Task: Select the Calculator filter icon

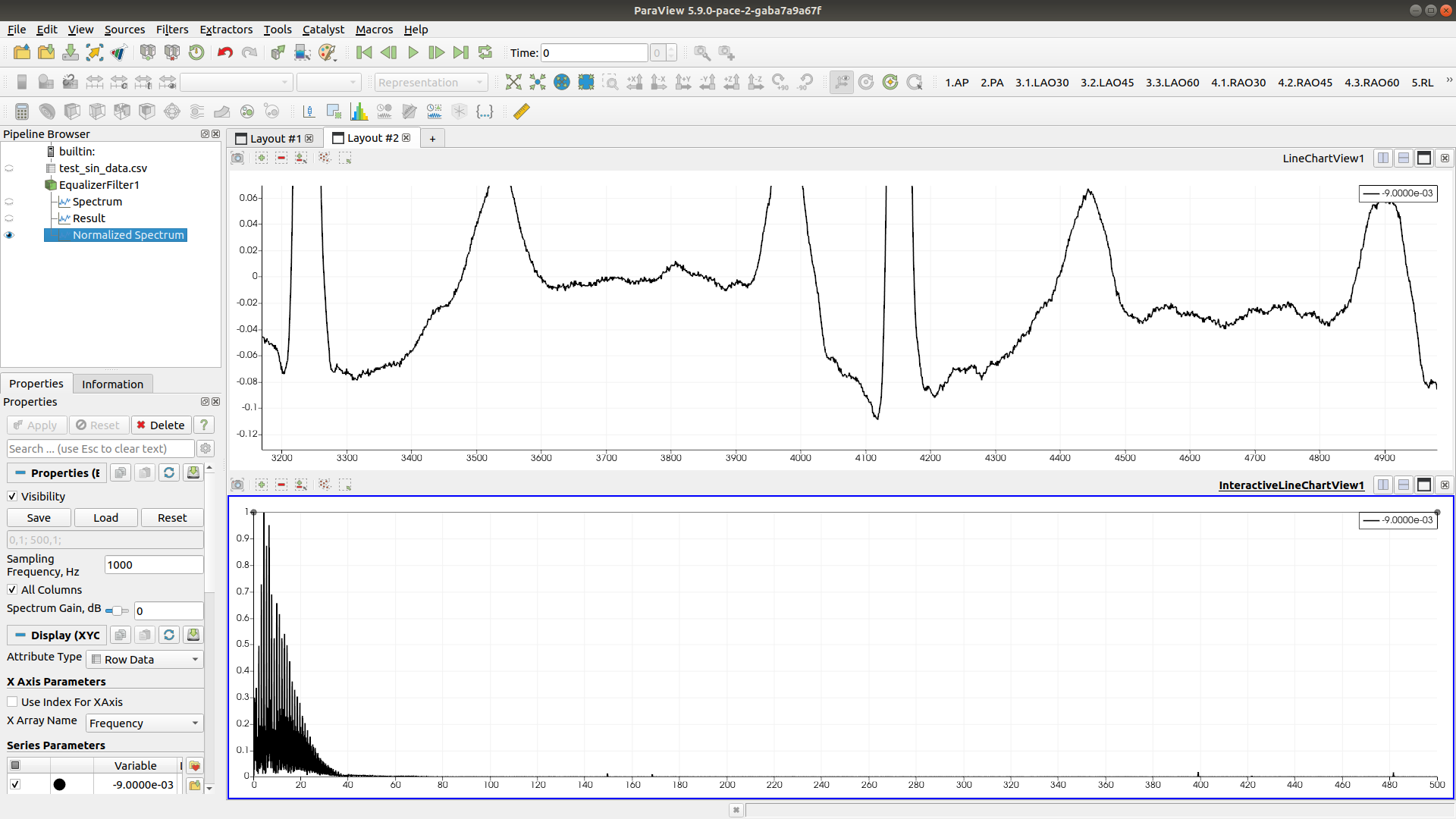Action: [21, 111]
